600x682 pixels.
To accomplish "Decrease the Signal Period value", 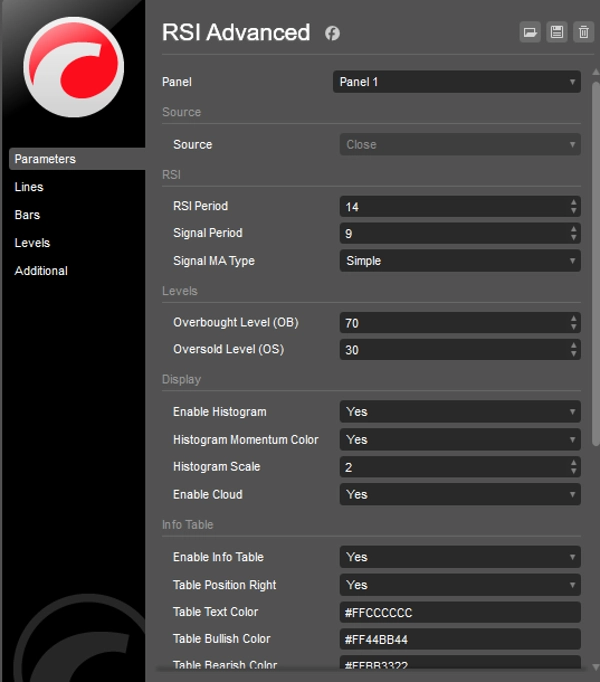I will (573, 237).
